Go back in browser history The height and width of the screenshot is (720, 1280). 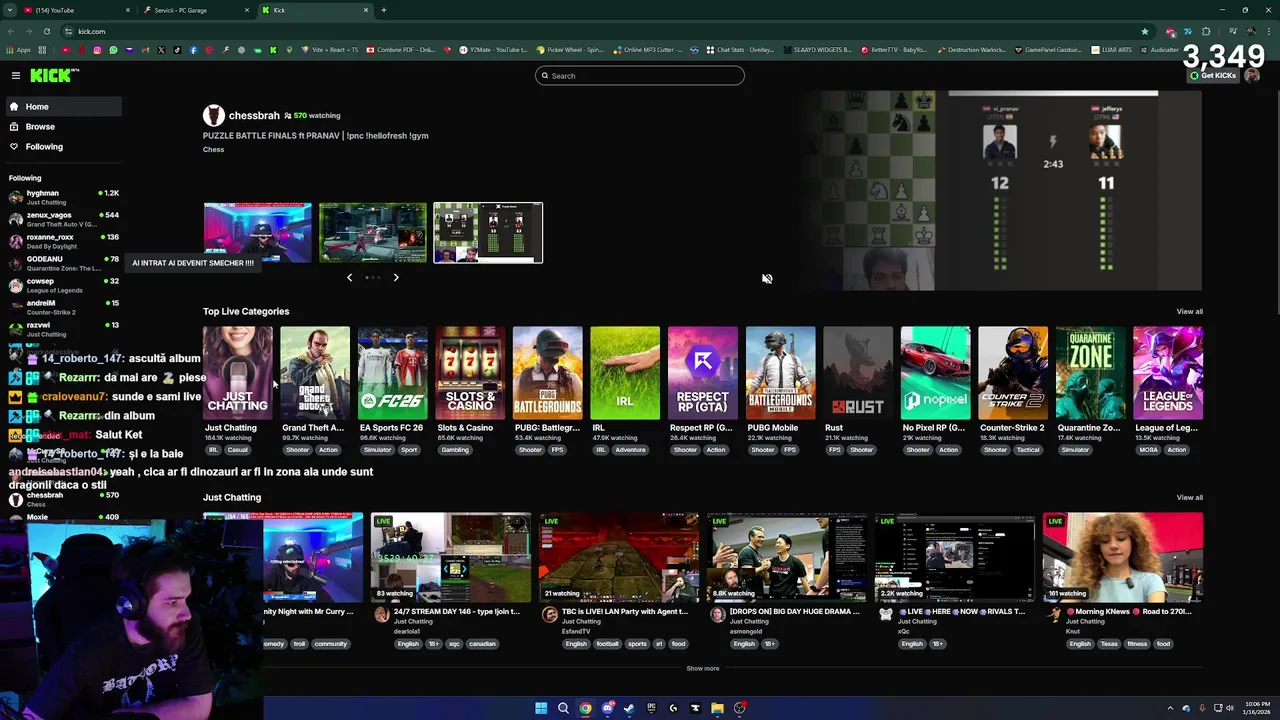10,31
